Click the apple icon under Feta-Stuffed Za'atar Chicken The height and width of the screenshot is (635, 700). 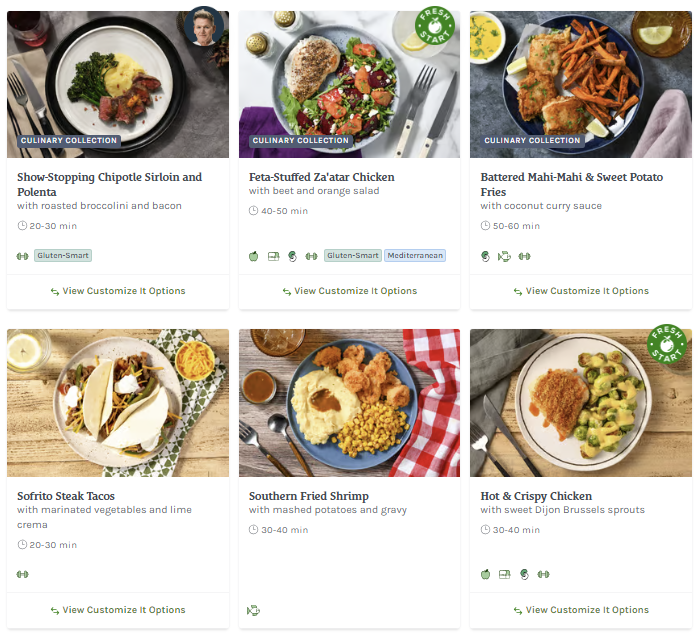pos(254,256)
